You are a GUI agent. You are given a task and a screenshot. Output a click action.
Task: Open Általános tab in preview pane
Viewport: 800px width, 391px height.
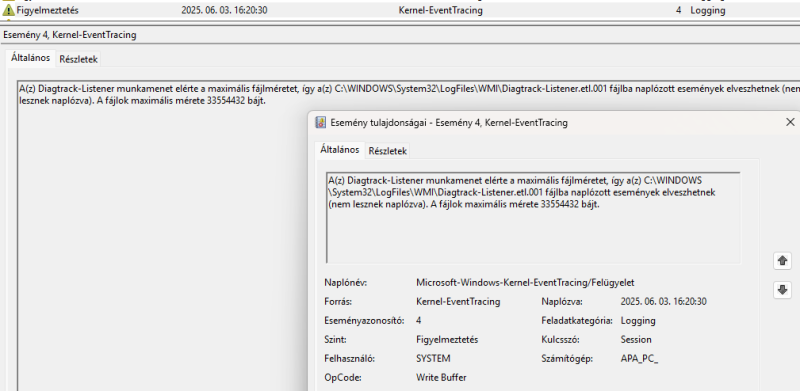pos(31,58)
